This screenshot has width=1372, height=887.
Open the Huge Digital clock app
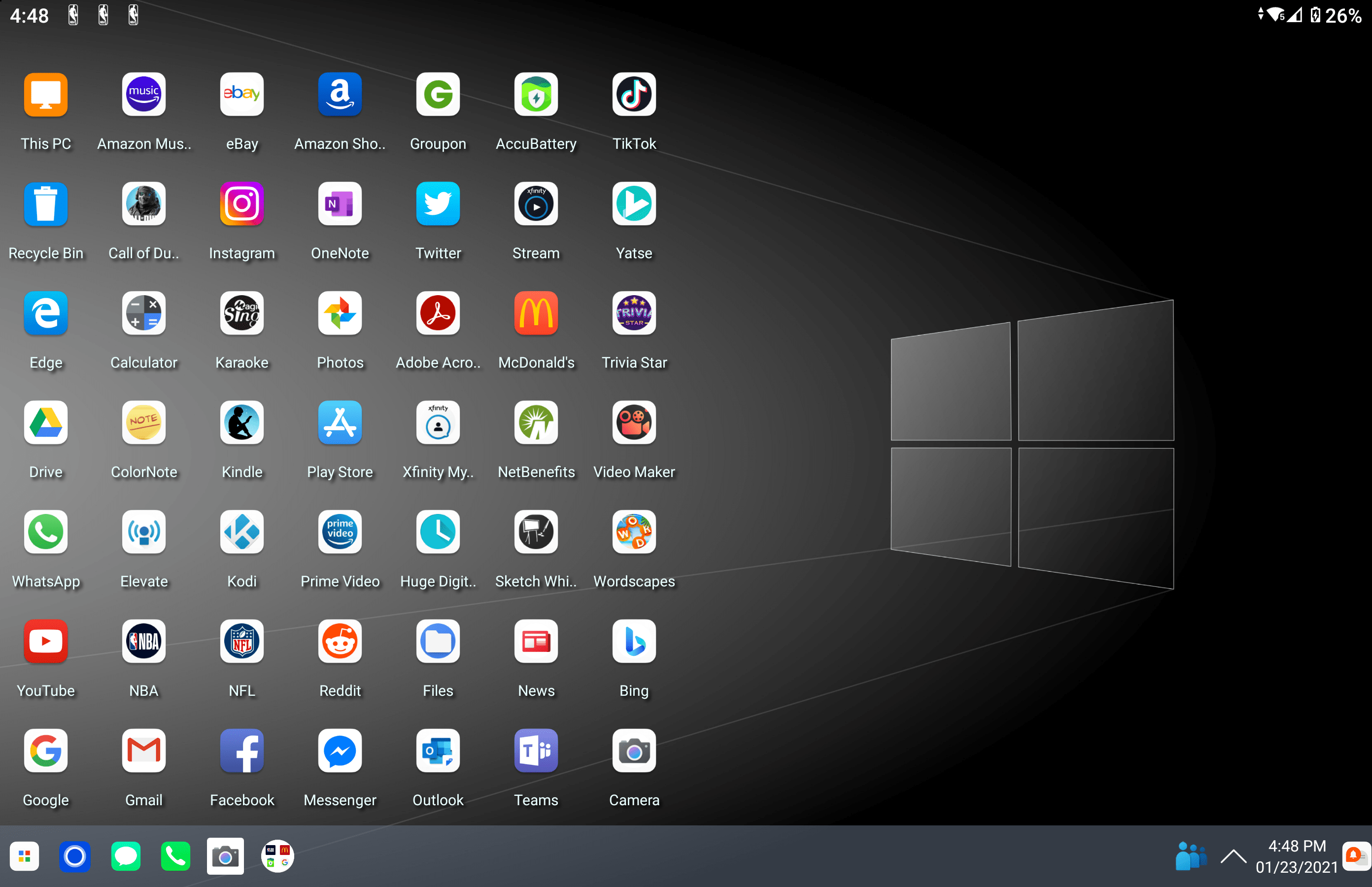[x=438, y=532]
